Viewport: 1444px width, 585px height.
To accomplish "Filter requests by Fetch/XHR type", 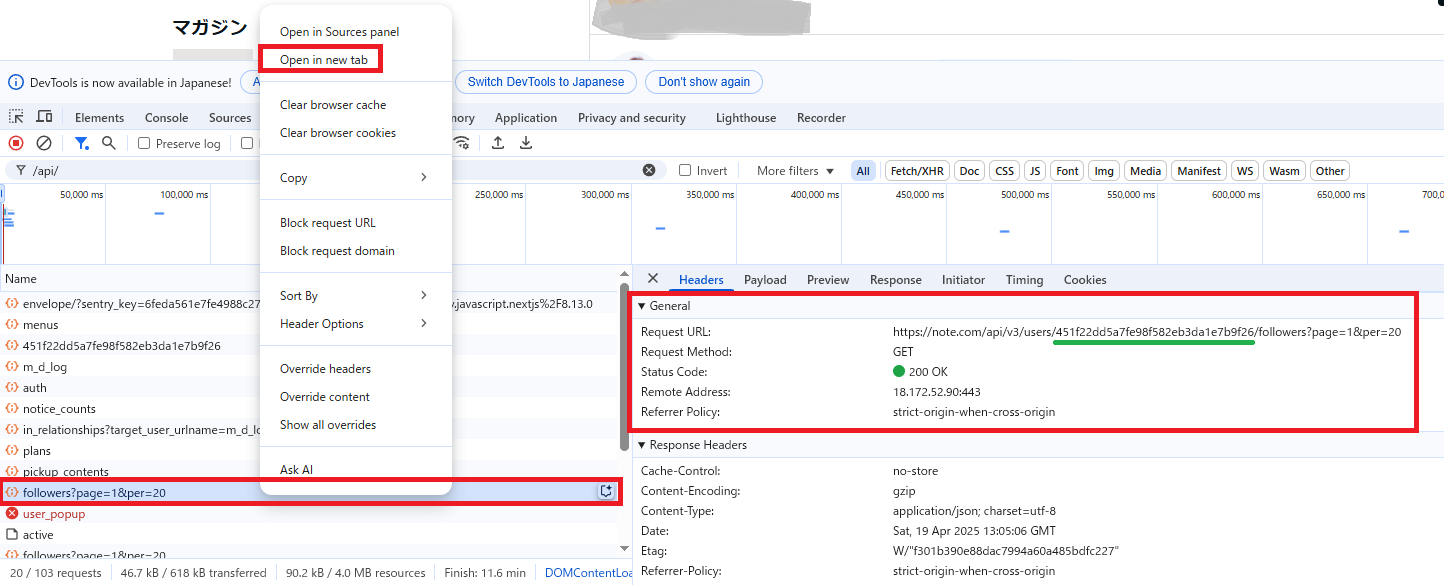I will click(916, 171).
